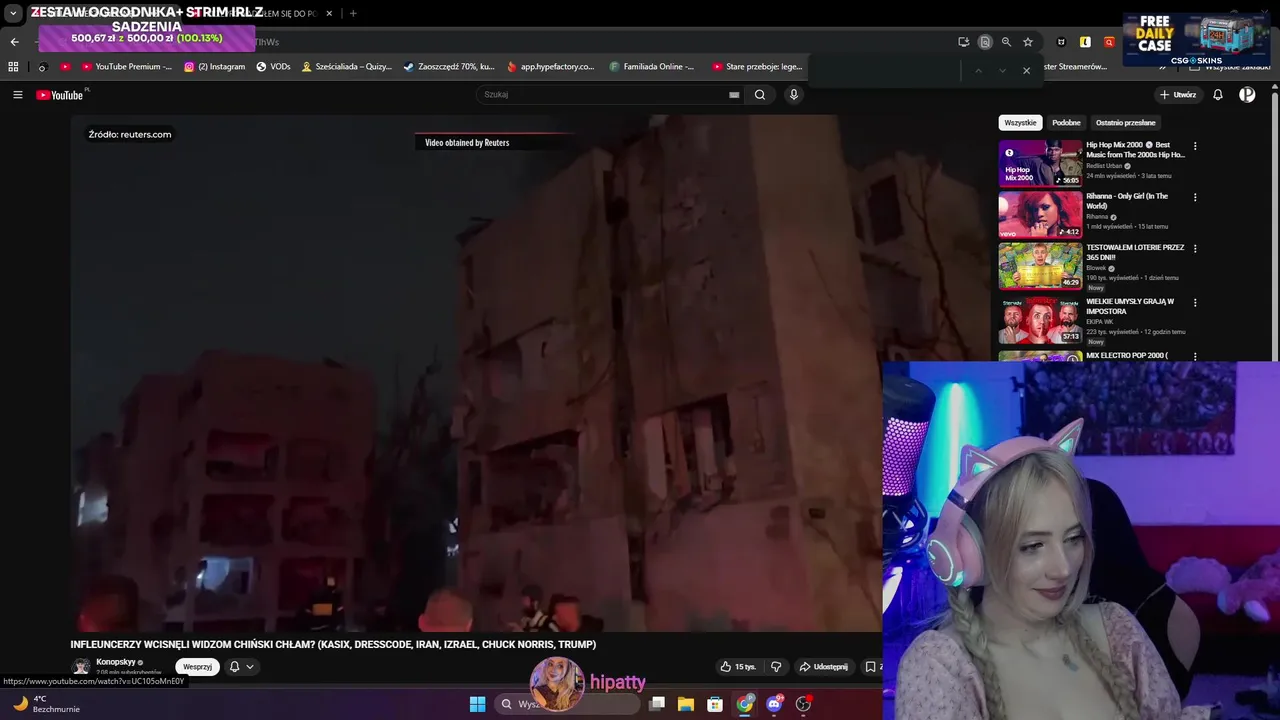1280x720 pixels.
Task: Click the Utwórz create button
Action: (x=1178, y=95)
